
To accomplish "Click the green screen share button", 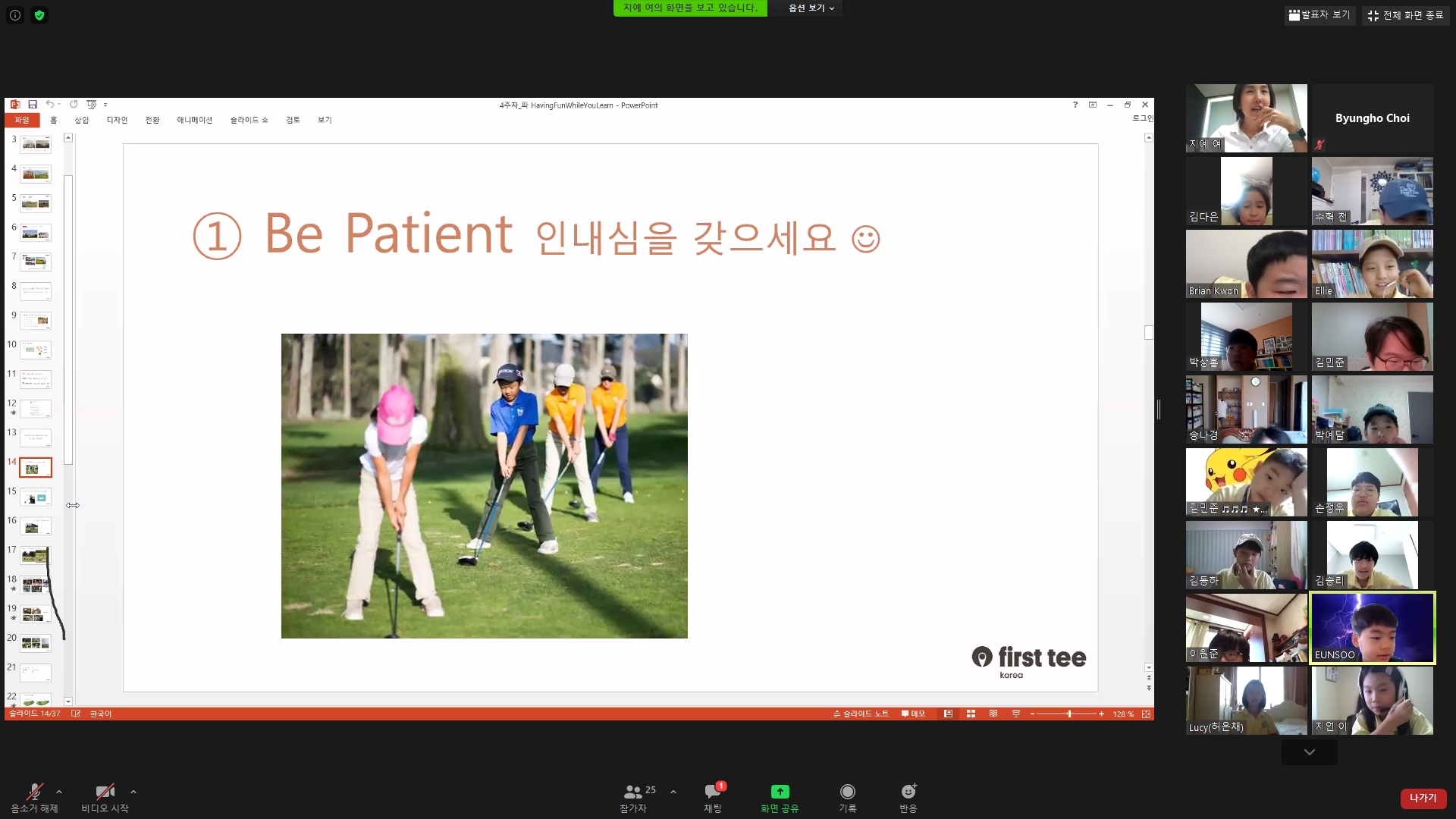I will [x=780, y=792].
